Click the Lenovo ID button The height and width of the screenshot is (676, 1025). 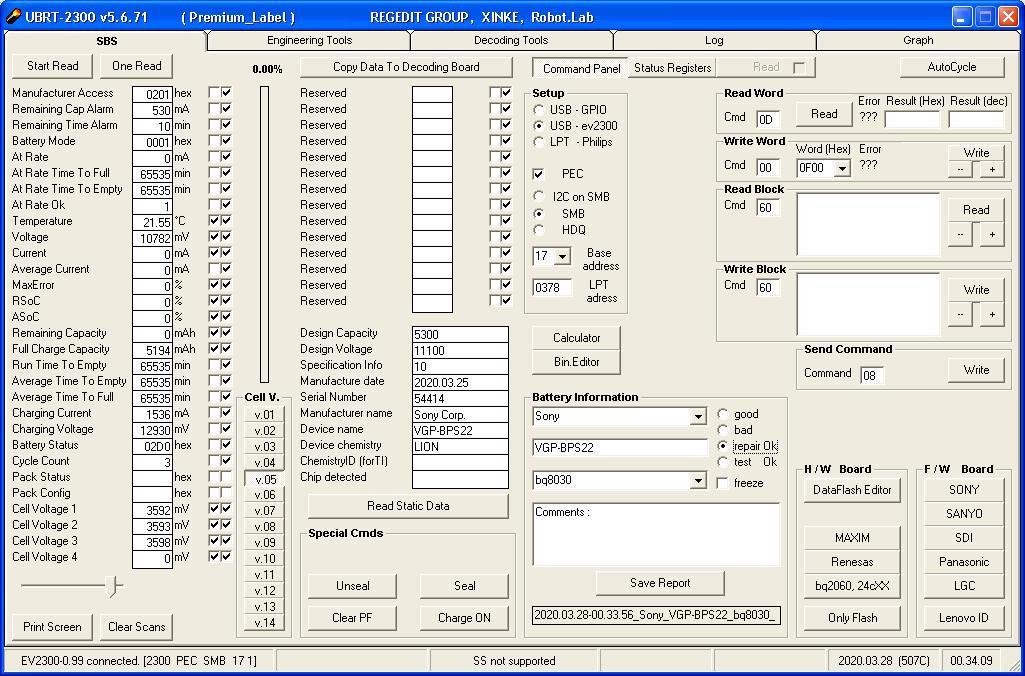[x=964, y=618]
